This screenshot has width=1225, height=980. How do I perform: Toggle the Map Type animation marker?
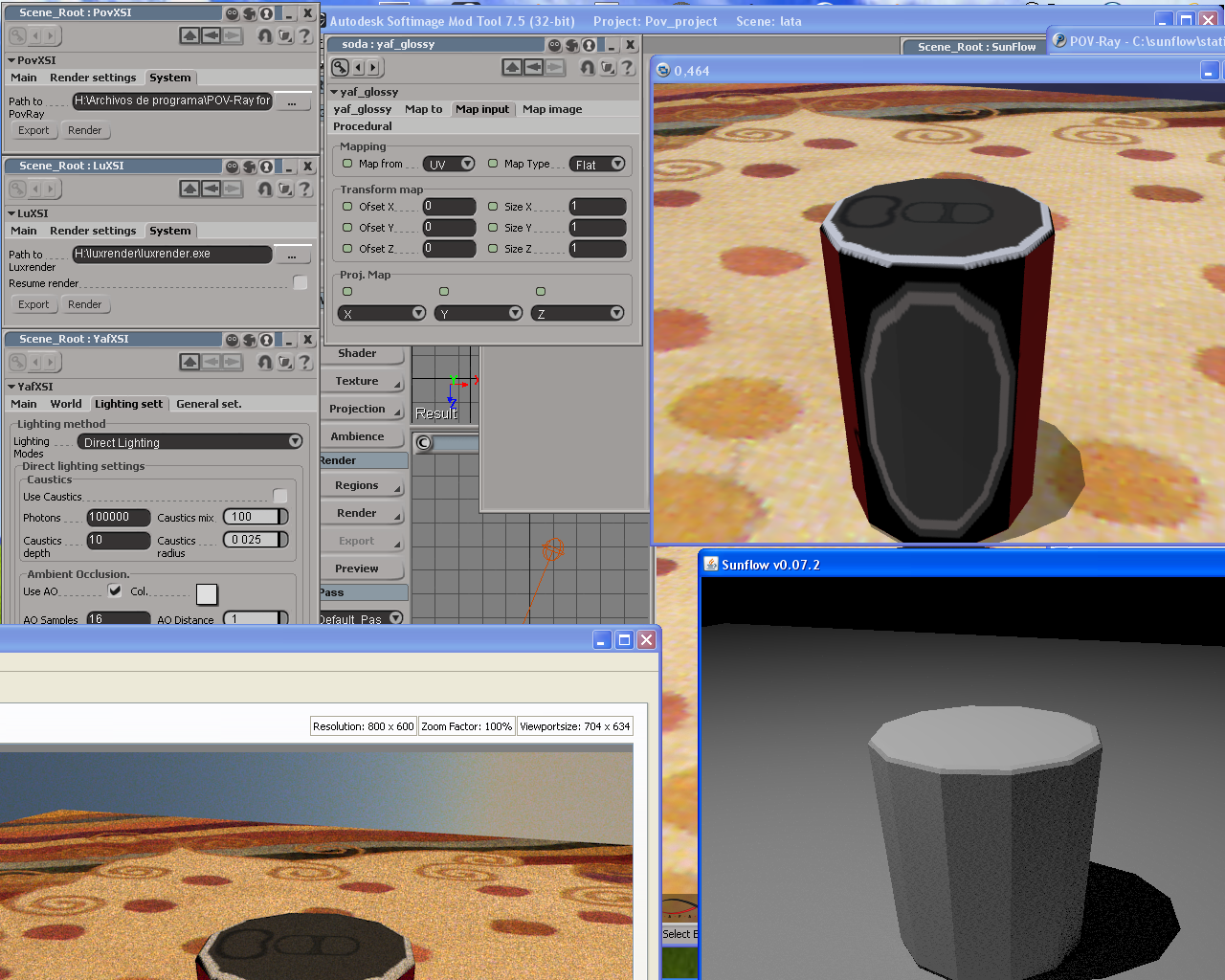(493, 164)
